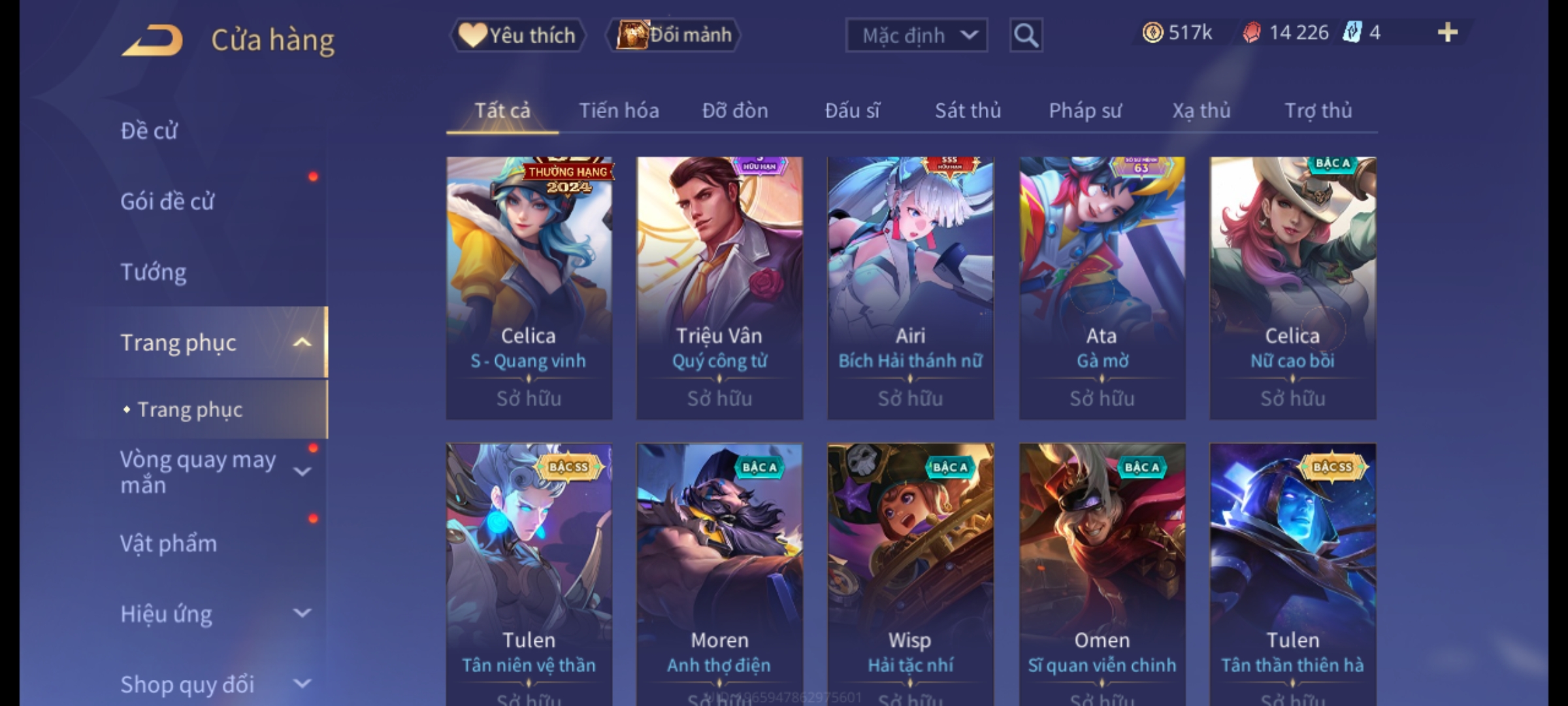
Task: Open the search magnifier icon
Action: (1026, 35)
